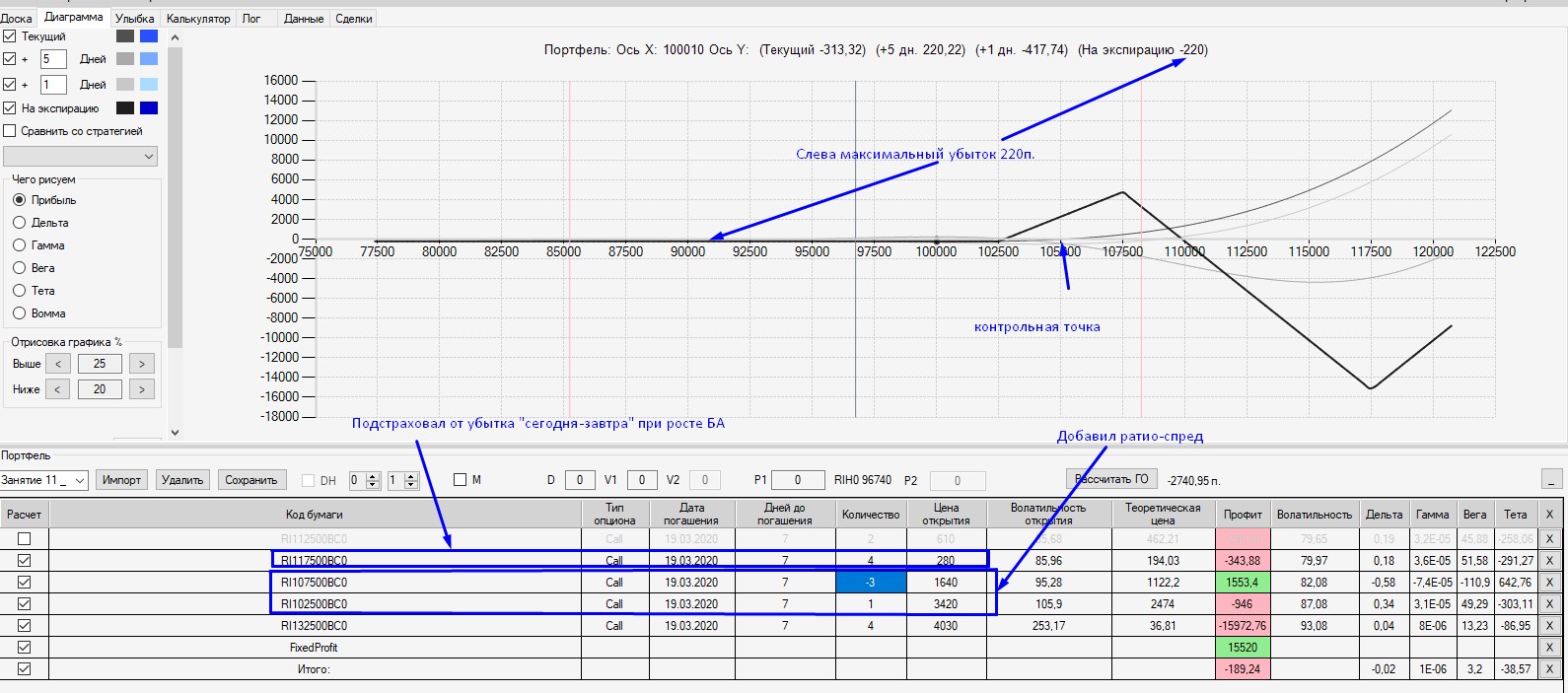
Task: Remove RI107500BC0 row with its X button
Action: 1549,583
